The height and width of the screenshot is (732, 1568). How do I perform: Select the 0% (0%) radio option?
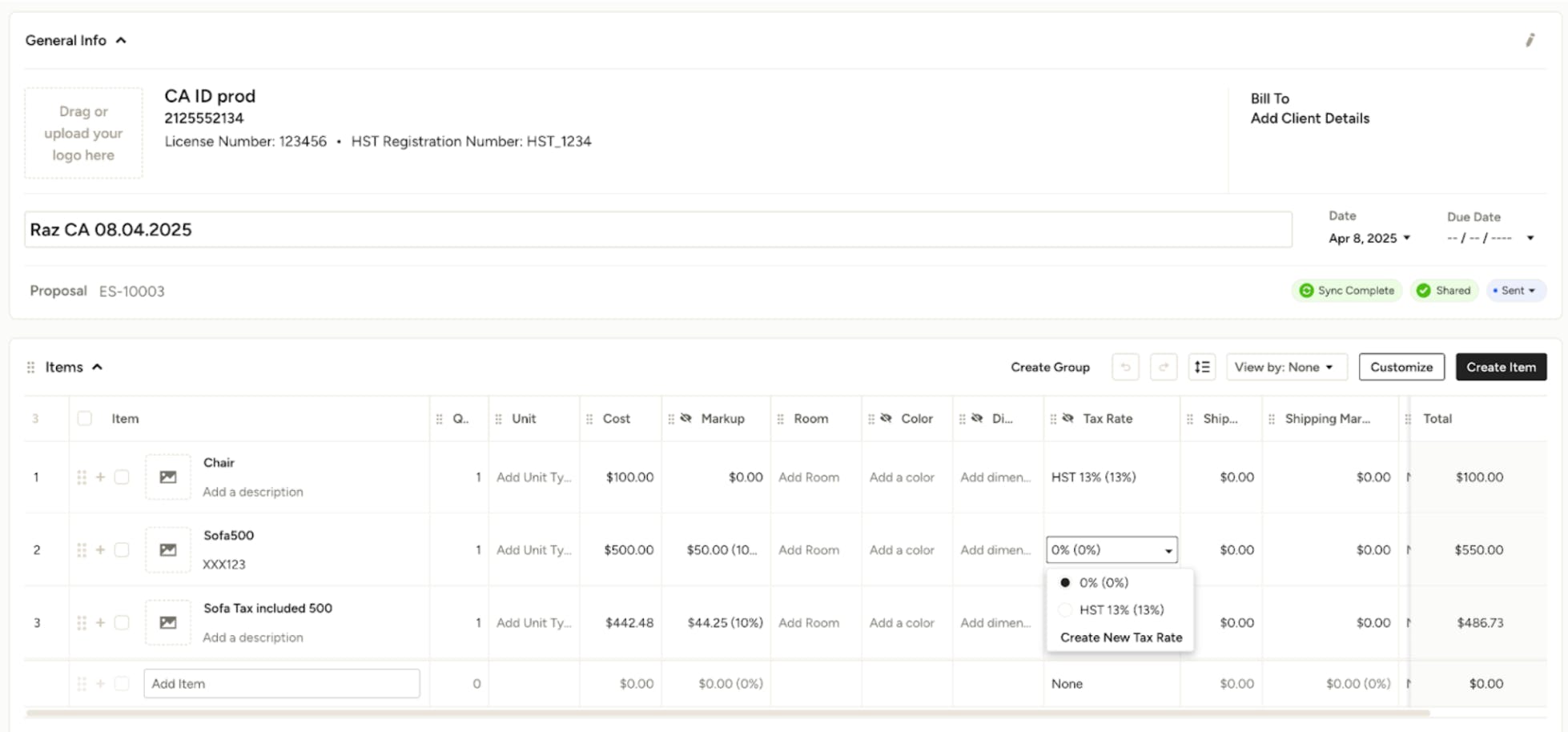pos(1065,582)
